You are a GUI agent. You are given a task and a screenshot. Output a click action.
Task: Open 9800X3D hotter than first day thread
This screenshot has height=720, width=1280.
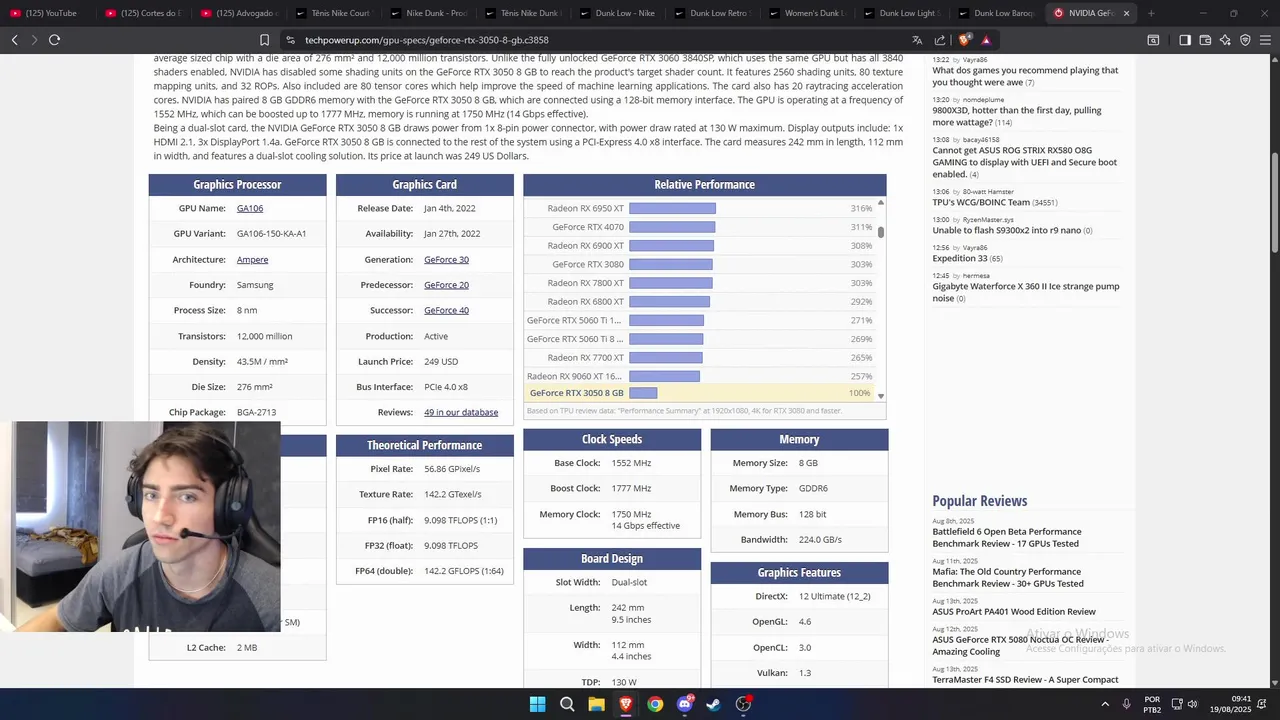[1017, 116]
